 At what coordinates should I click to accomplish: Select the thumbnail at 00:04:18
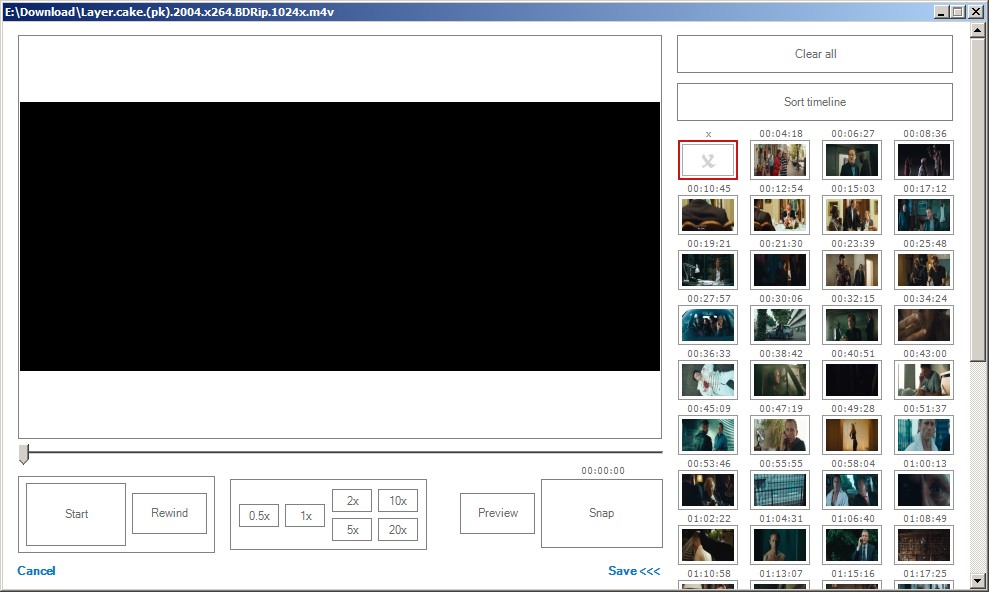click(x=780, y=160)
